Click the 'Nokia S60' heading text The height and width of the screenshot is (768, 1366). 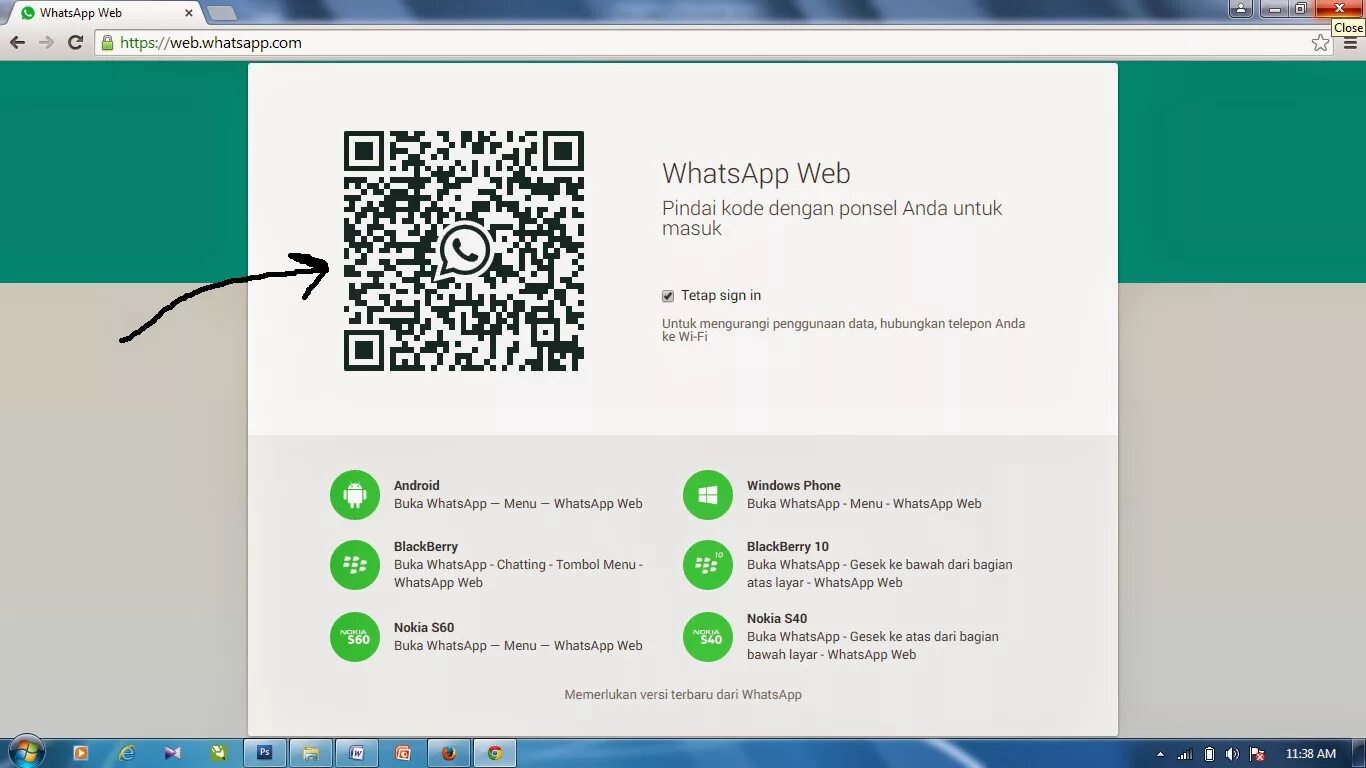(424, 627)
